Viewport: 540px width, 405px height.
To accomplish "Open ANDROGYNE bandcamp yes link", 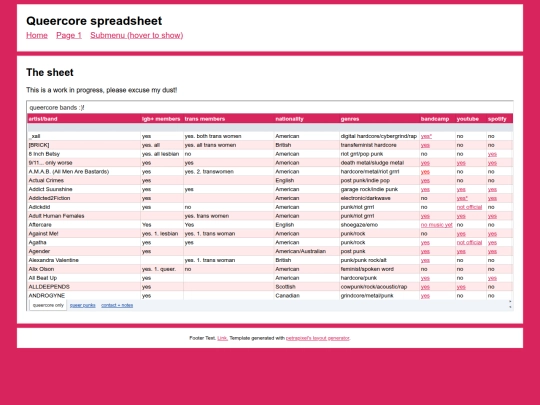I will (425, 296).
